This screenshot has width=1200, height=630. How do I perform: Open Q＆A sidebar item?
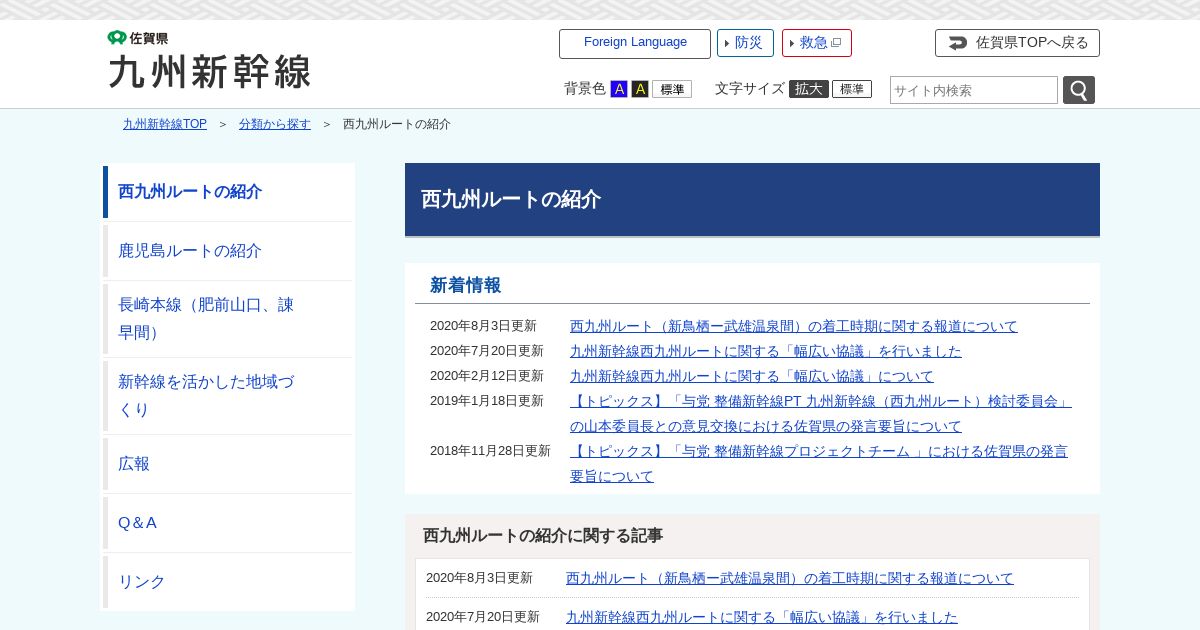click(x=228, y=523)
